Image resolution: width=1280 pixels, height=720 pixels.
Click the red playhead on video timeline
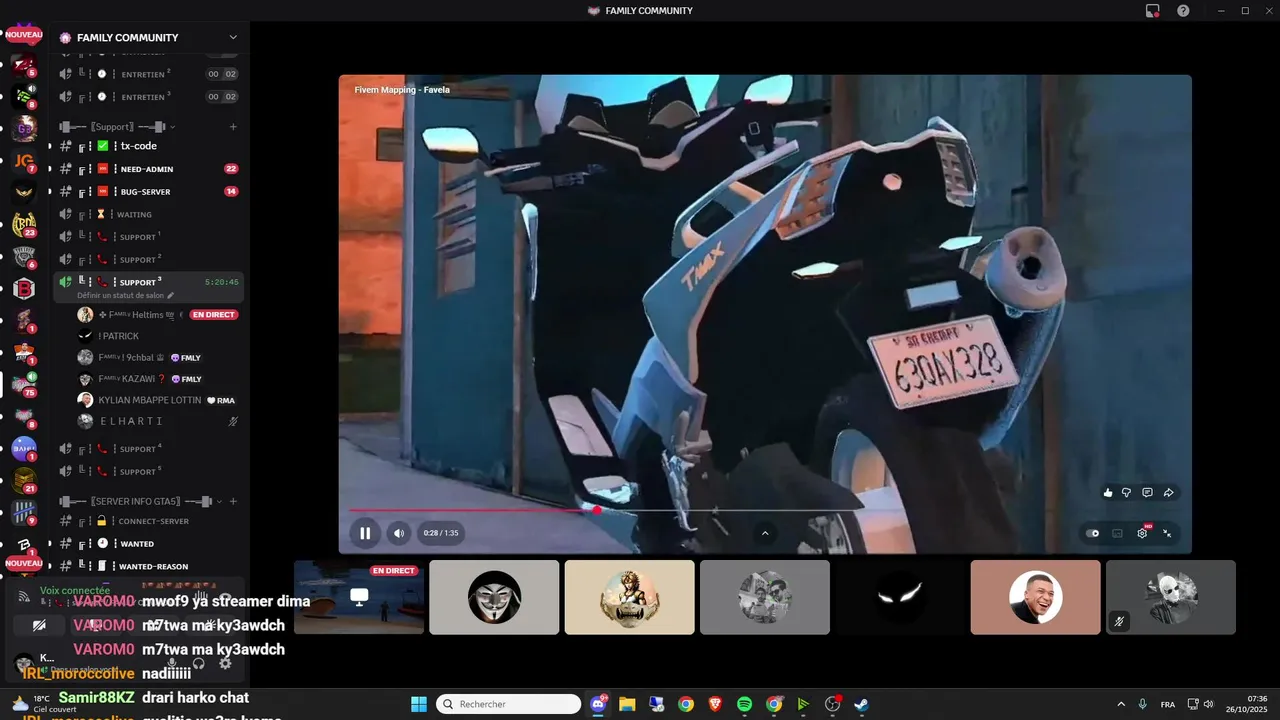[x=597, y=510]
